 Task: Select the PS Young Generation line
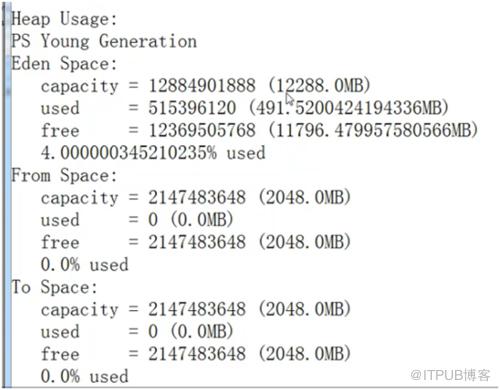(x=104, y=41)
